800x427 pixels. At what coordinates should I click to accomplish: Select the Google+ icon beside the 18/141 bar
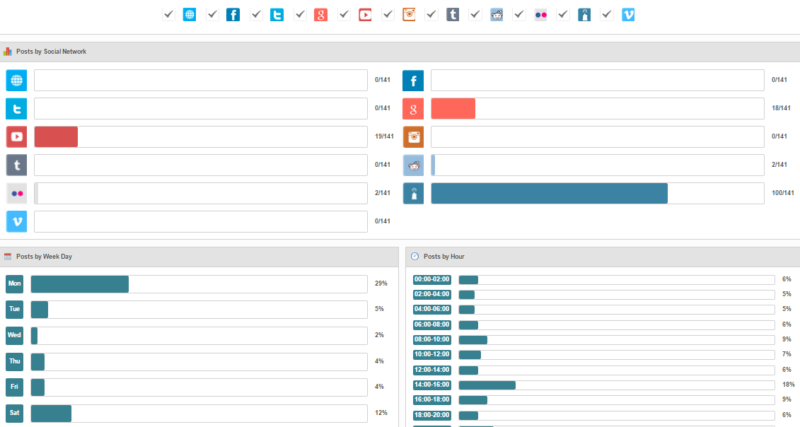414,109
